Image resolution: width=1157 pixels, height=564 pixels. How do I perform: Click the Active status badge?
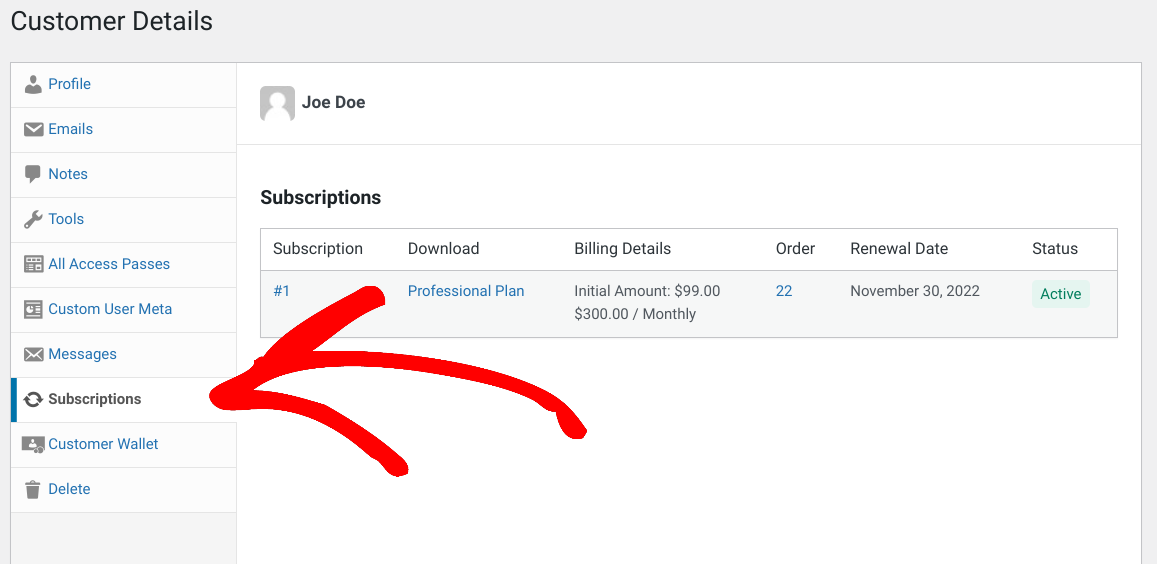click(x=1060, y=294)
